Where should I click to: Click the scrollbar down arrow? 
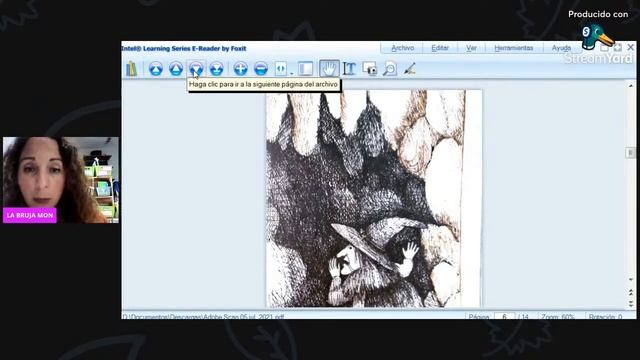[x=631, y=280]
